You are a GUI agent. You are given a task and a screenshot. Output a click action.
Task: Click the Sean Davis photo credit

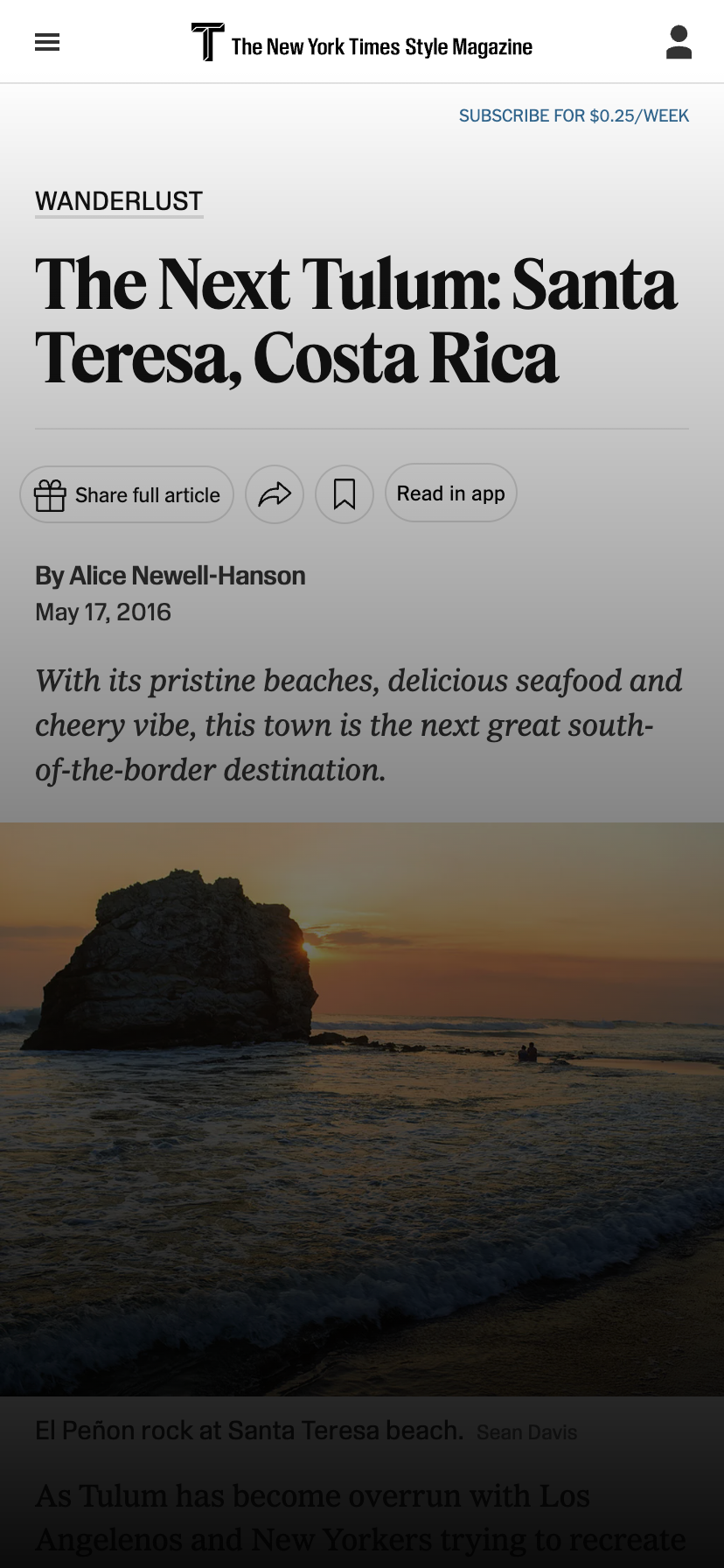click(527, 1432)
